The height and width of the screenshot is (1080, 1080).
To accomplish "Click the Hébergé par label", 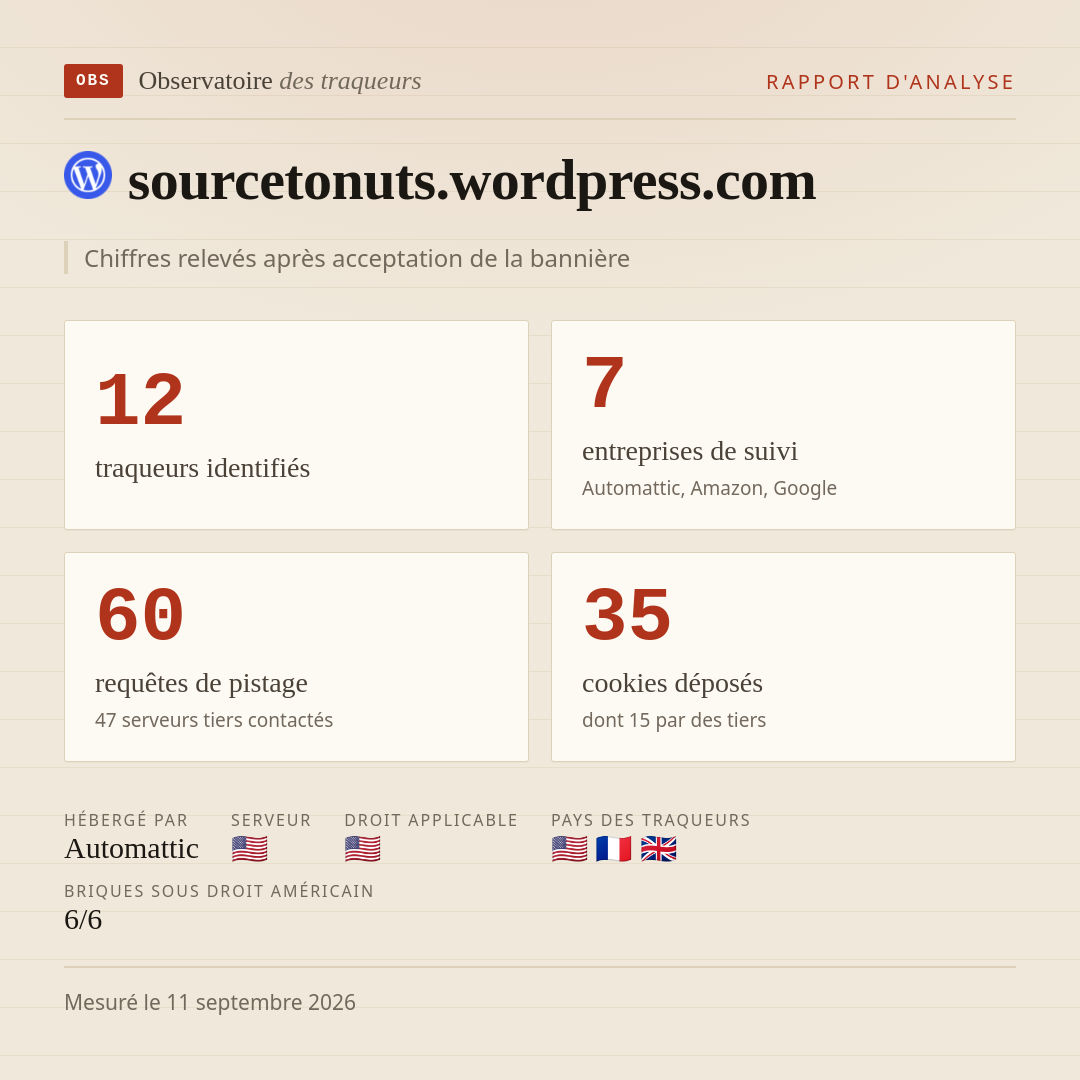I will (126, 820).
